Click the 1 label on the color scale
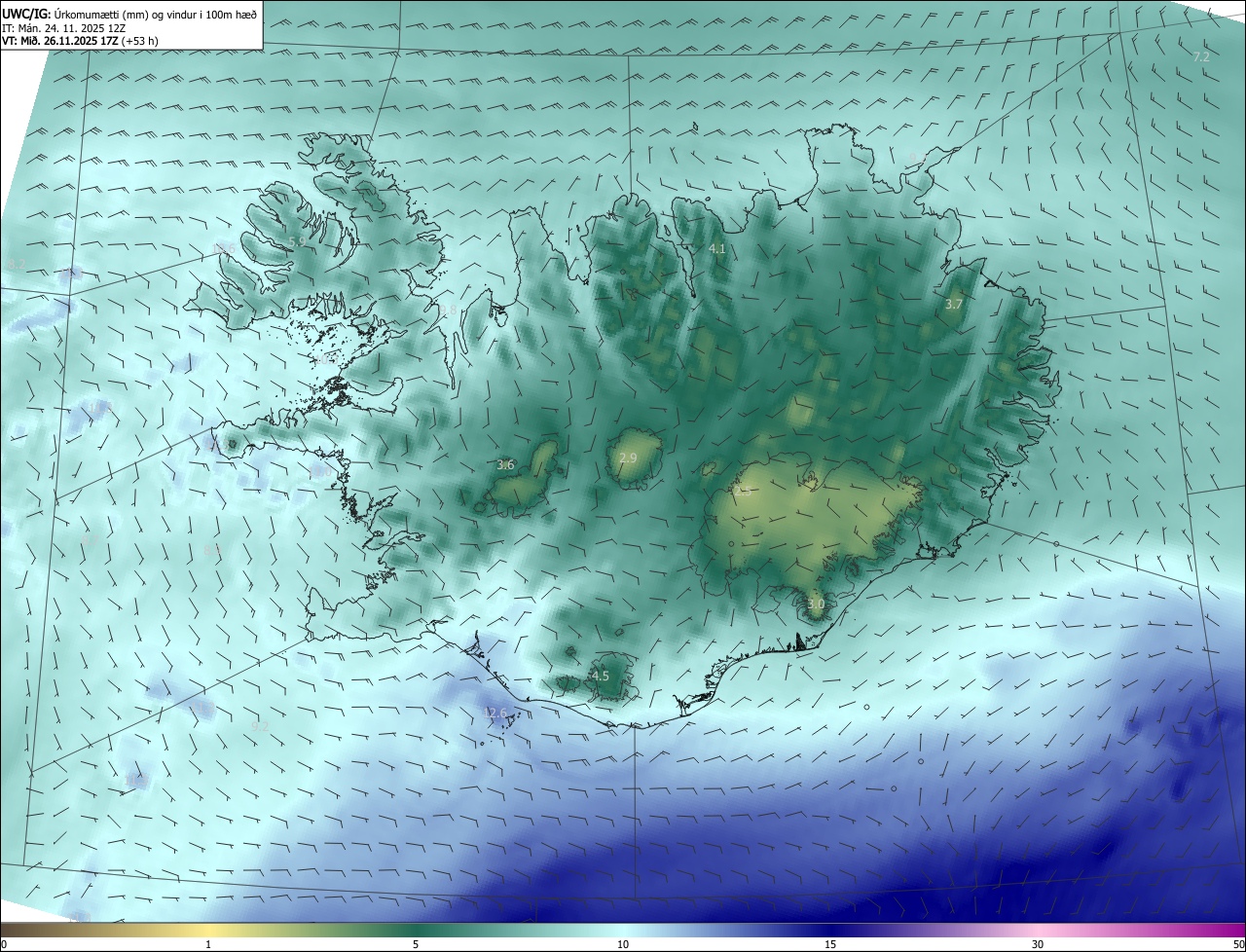Viewport: 1246px width, 952px height. (x=208, y=944)
